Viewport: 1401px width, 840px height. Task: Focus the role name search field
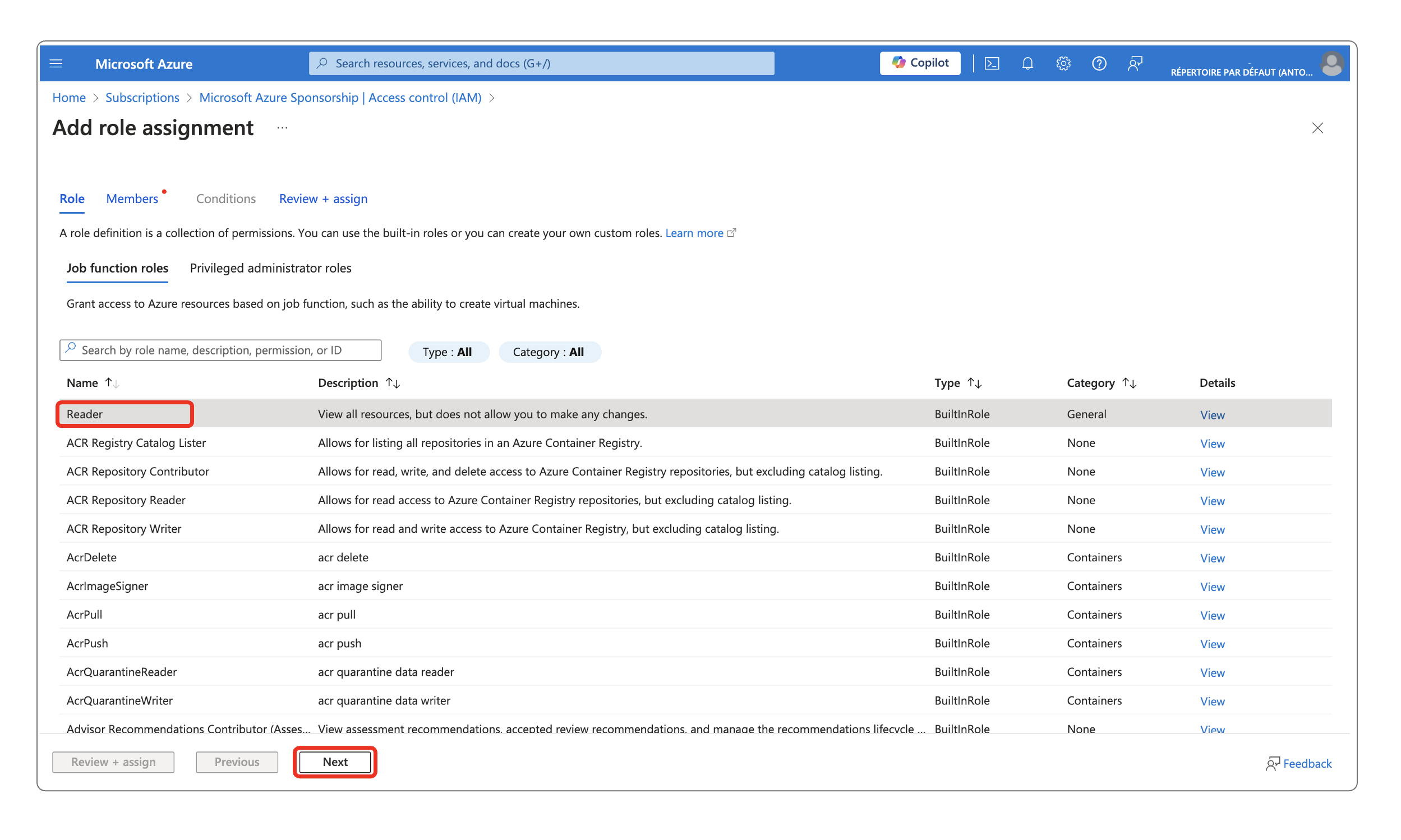tap(220, 350)
